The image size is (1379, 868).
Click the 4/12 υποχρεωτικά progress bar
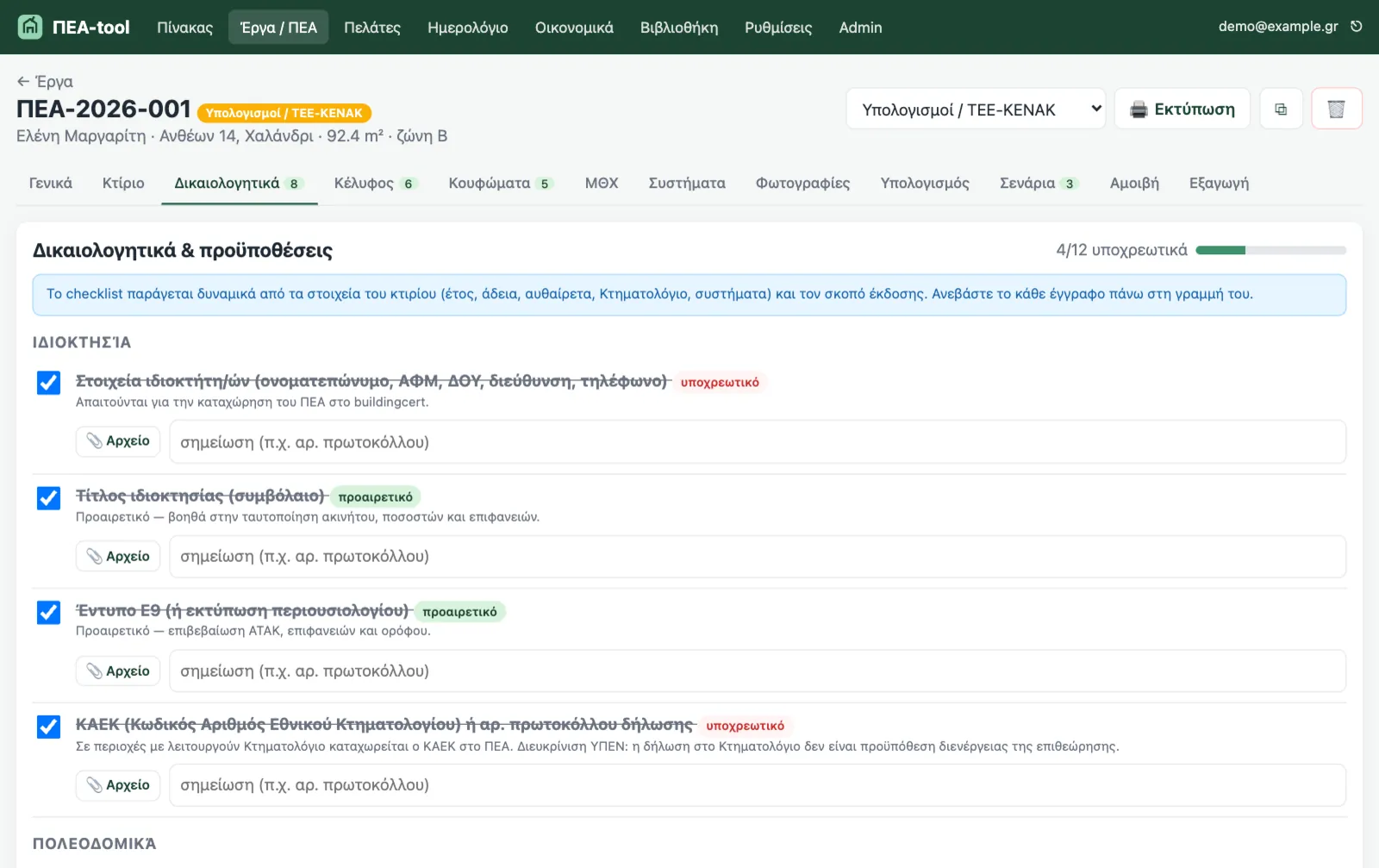point(1271,250)
